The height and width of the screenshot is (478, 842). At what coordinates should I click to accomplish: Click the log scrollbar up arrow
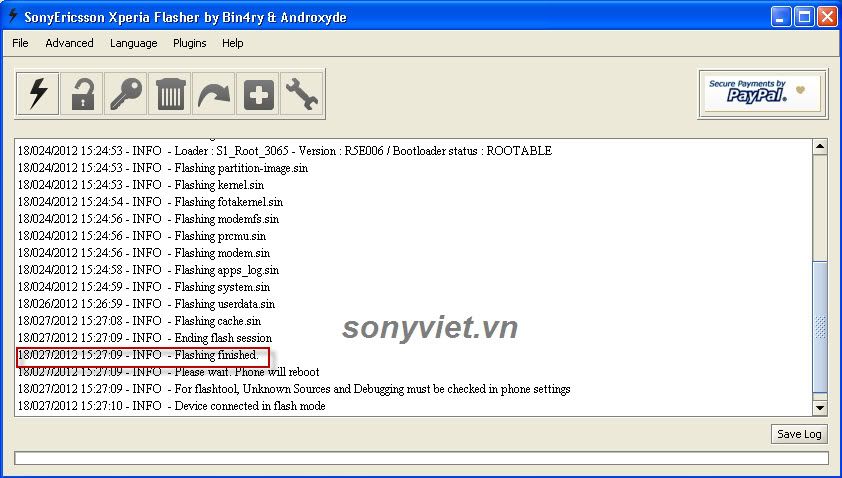(x=819, y=147)
